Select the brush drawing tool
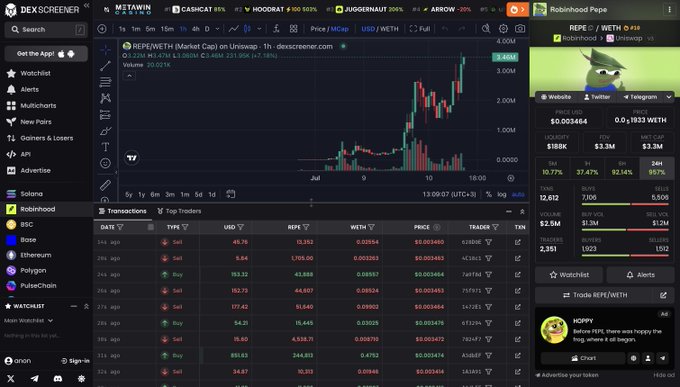This screenshot has height=387, width=680. pyautogui.click(x=105, y=131)
